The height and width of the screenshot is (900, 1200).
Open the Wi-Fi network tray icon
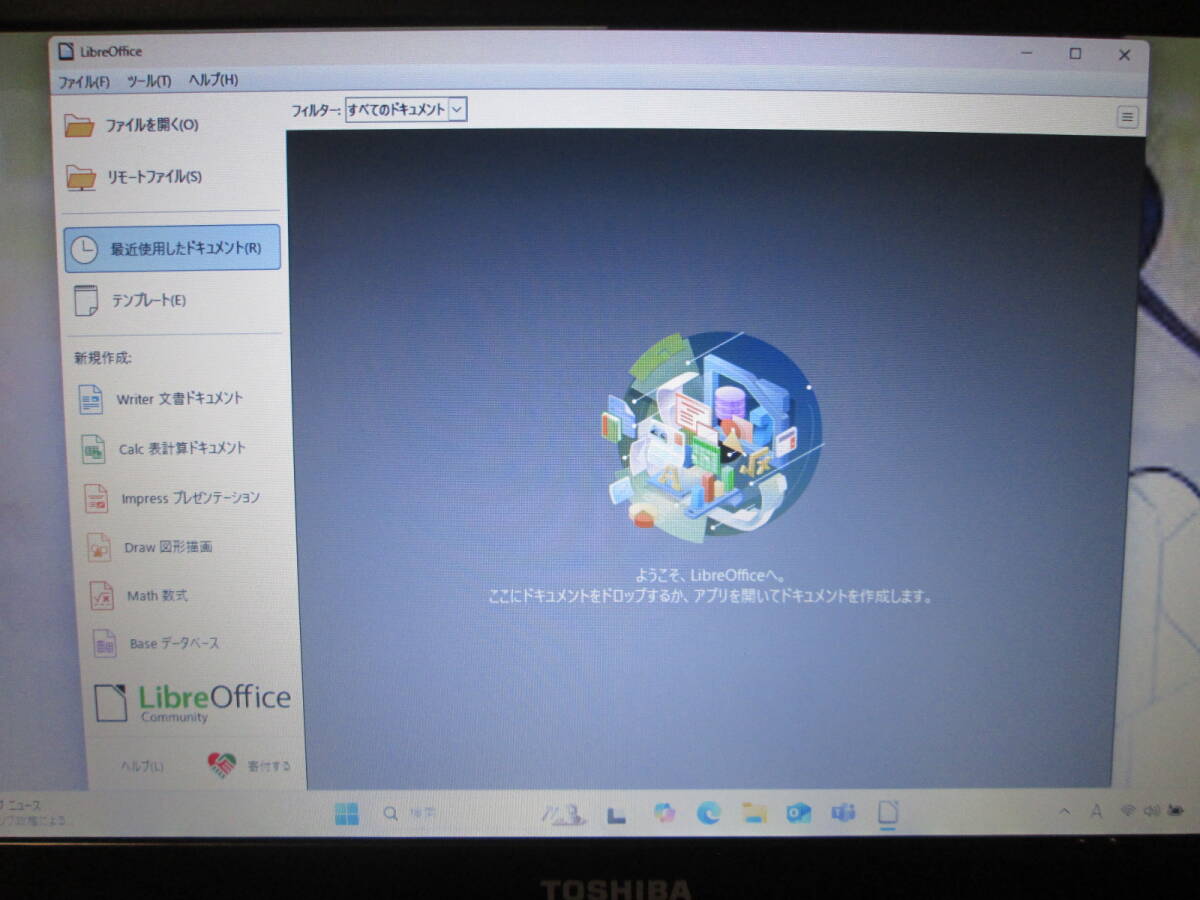[x=1128, y=810]
